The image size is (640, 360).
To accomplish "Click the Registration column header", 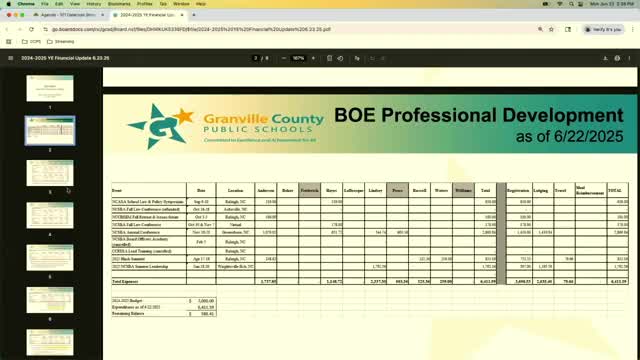I will click(518, 191).
